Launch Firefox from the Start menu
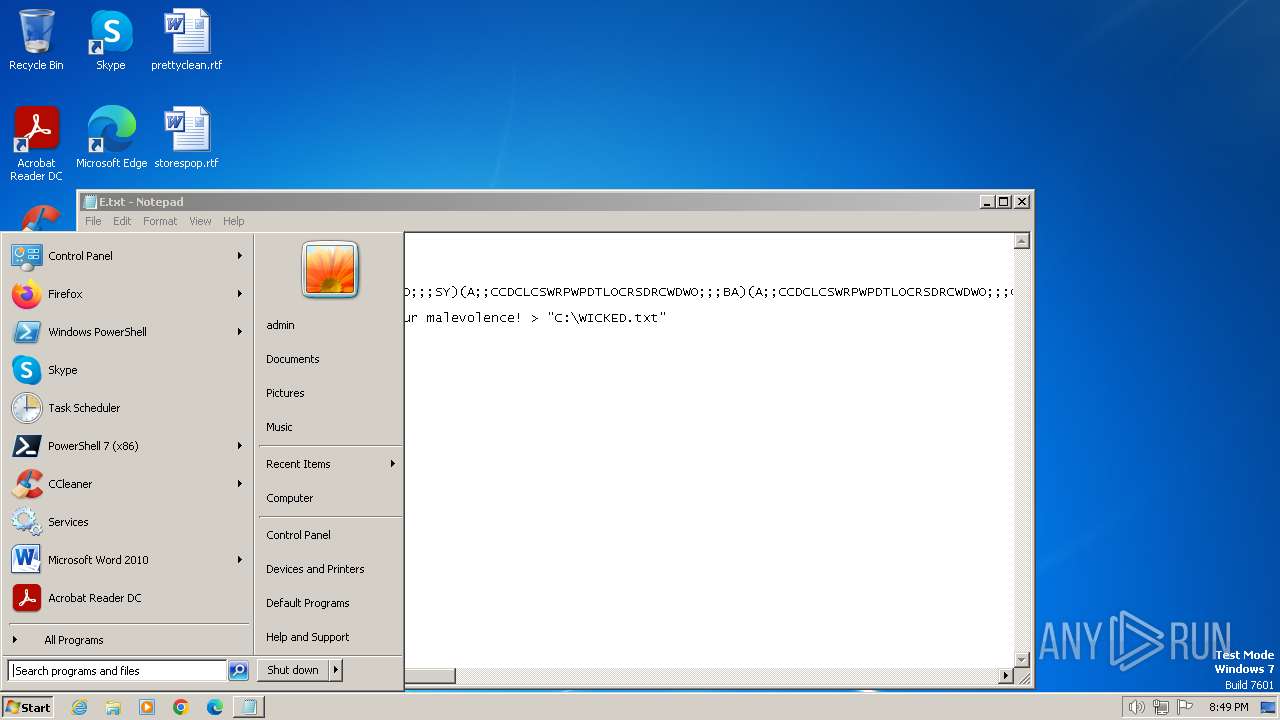The image size is (1280, 720). [x=127, y=294]
